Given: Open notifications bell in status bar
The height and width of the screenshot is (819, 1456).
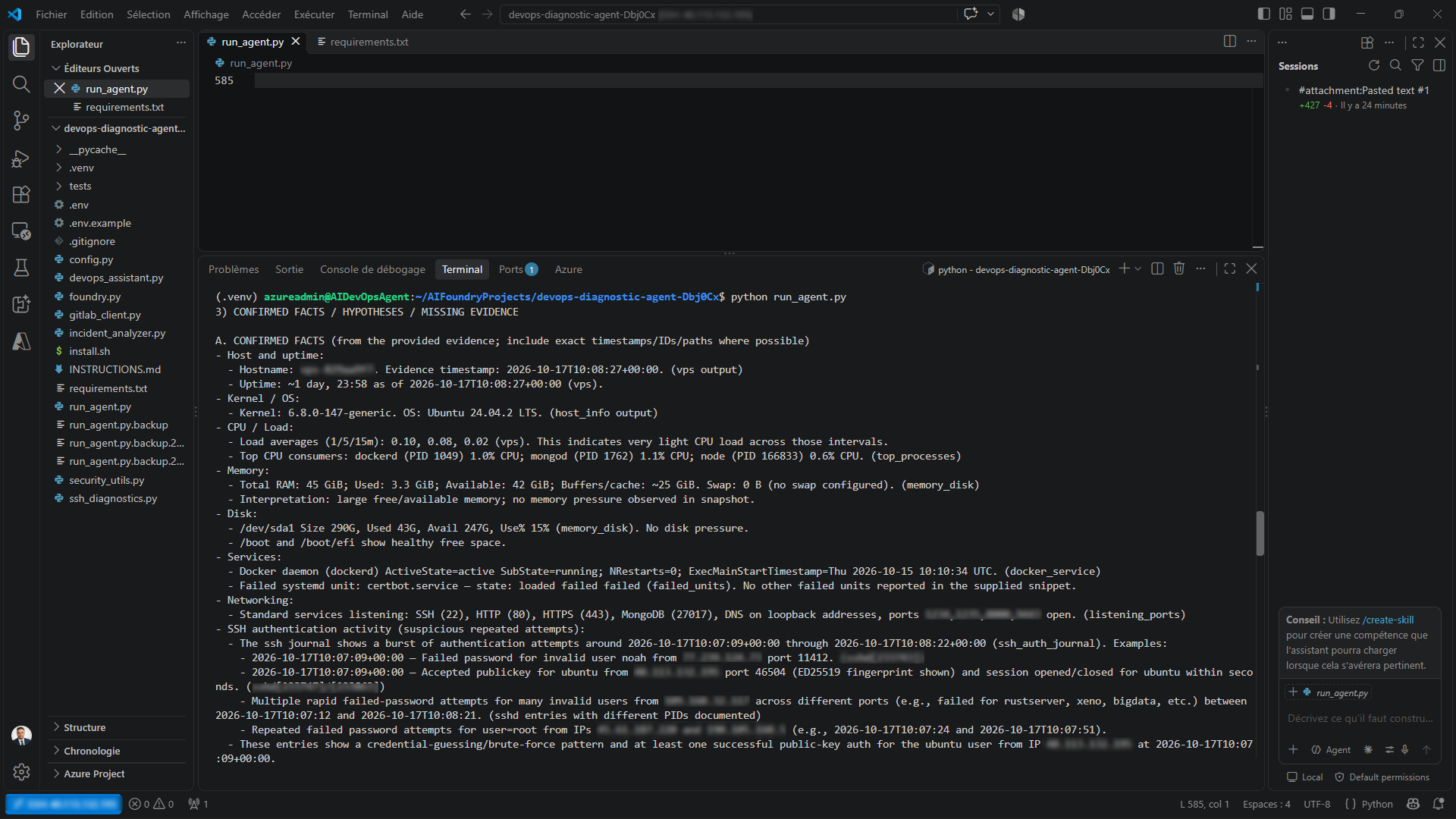Looking at the screenshot, I should tap(1439, 804).
